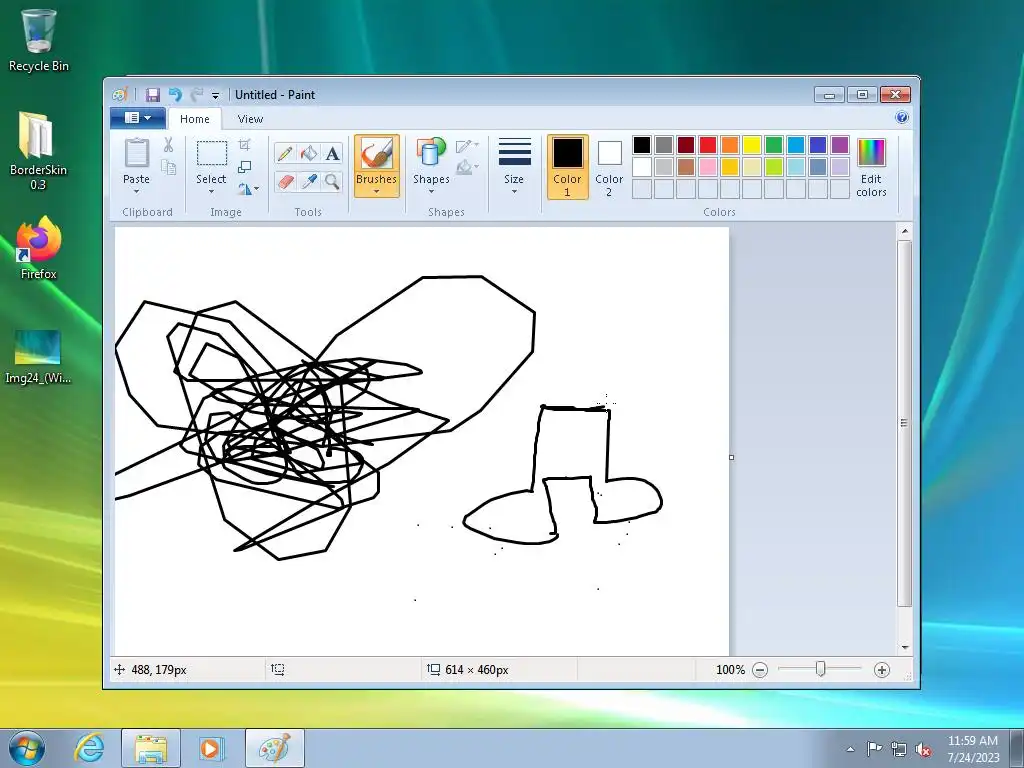Switch to the Home ribbon tab

(x=195, y=119)
